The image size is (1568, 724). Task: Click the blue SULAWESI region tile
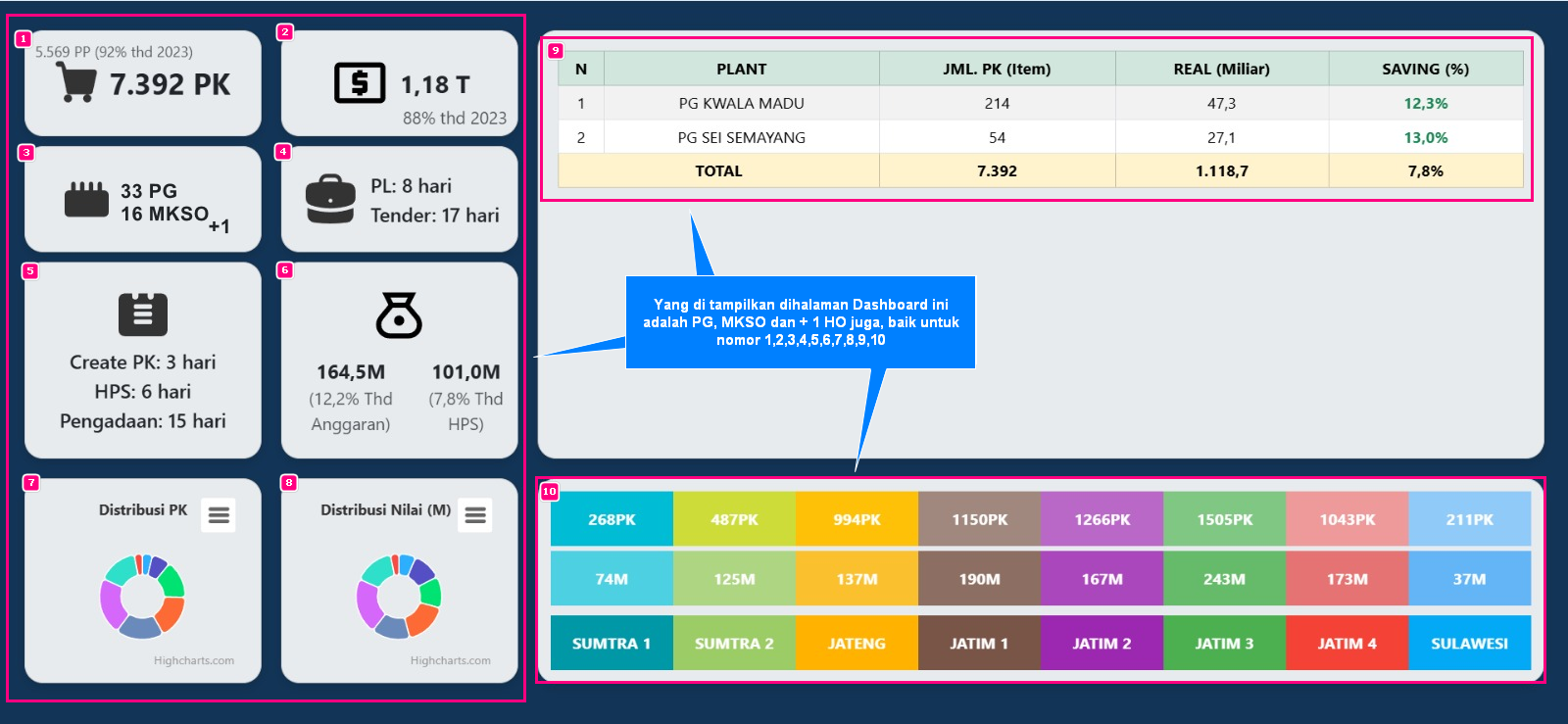1469,643
